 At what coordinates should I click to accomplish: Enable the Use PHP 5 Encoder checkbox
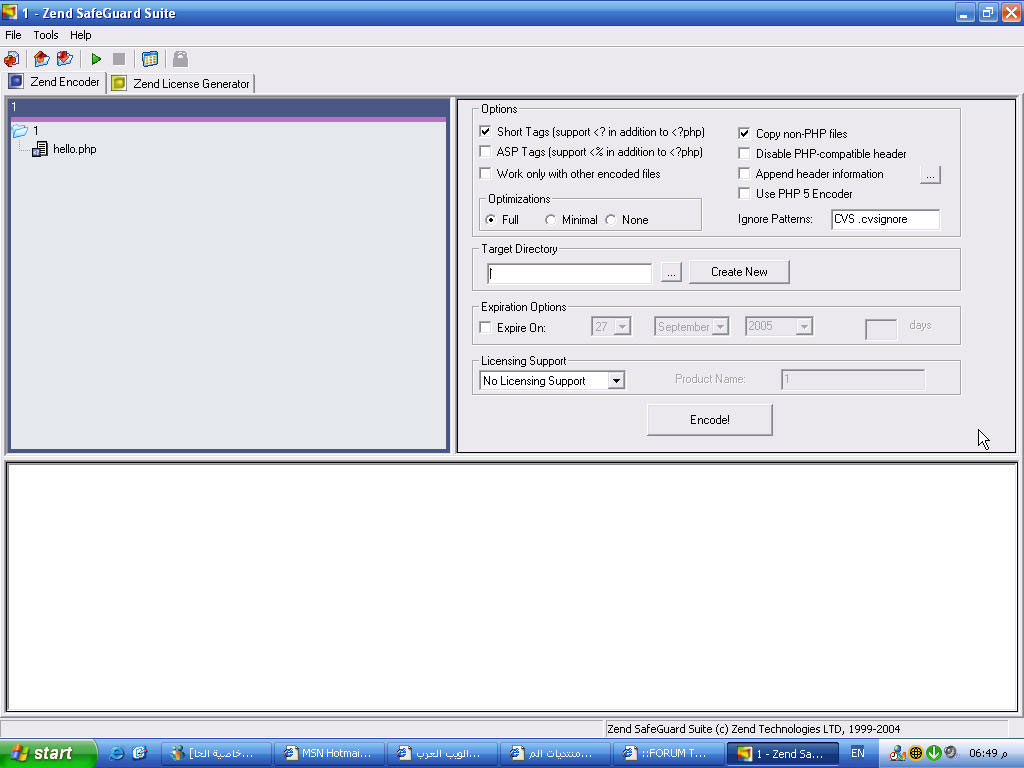tap(744, 193)
